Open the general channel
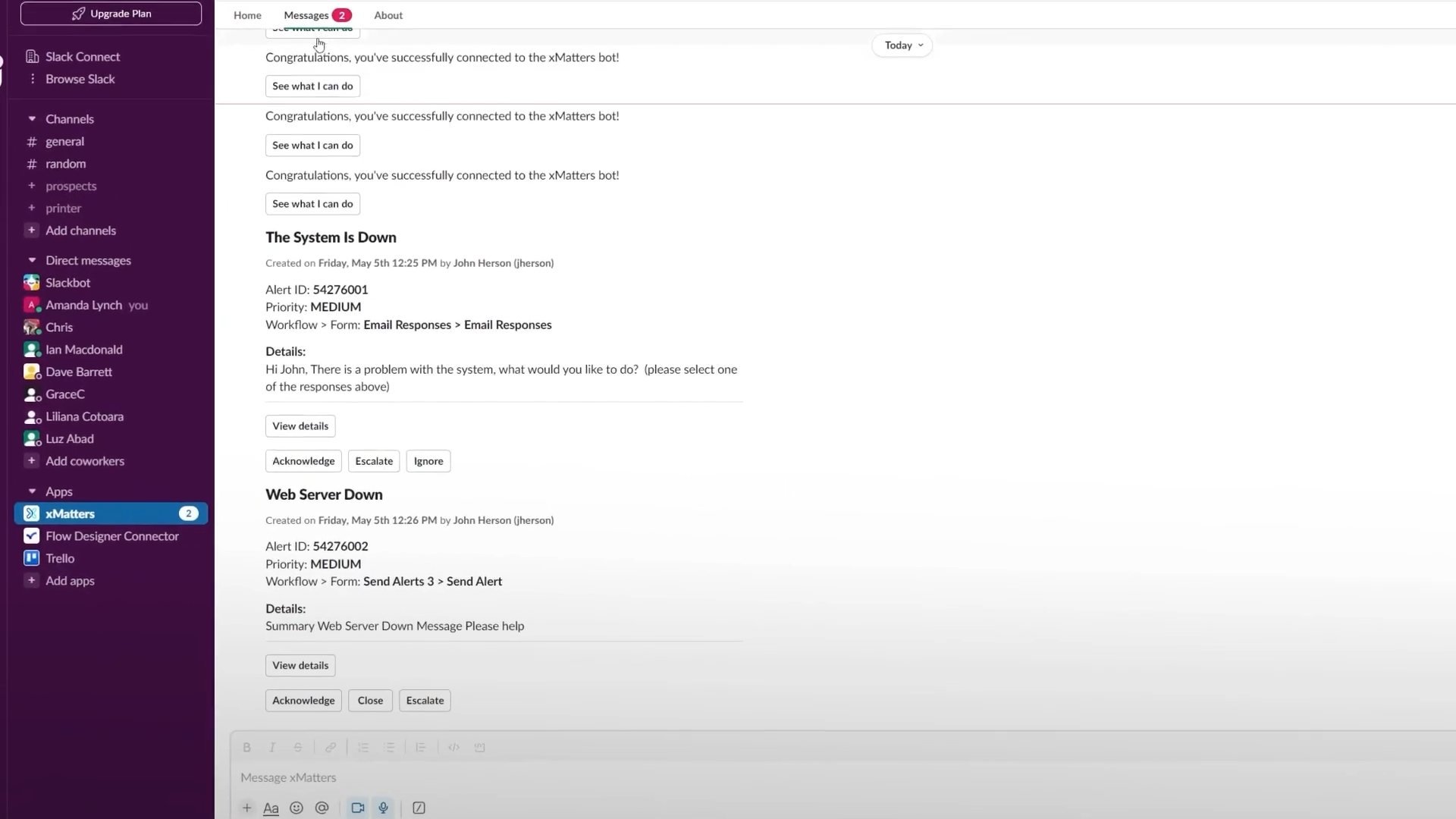Viewport: 1456px width, 819px height. [x=64, y=142]
